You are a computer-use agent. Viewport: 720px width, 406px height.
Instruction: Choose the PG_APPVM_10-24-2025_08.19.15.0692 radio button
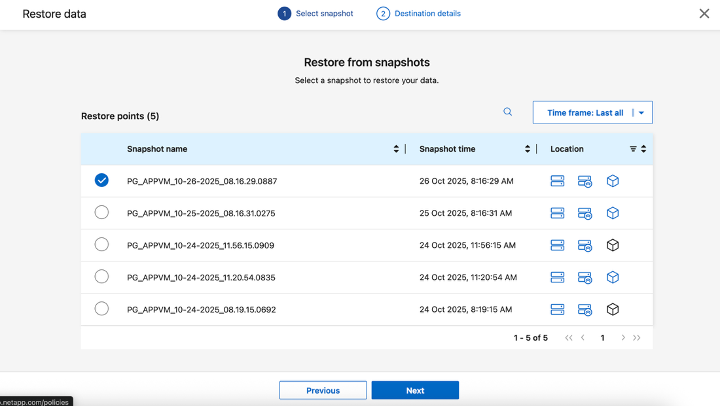(x=101, y=309)
